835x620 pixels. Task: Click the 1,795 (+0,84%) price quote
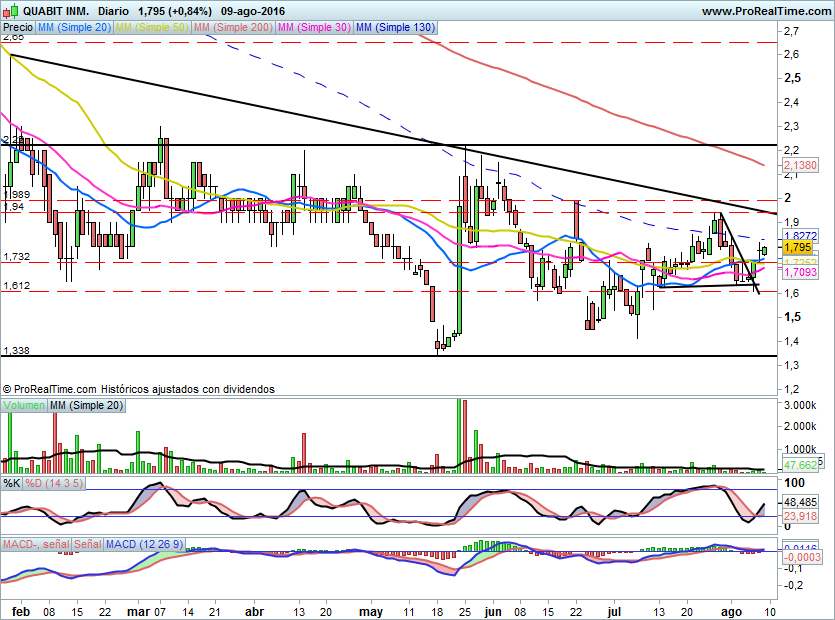pyautogui.click(x=175, y=11)
